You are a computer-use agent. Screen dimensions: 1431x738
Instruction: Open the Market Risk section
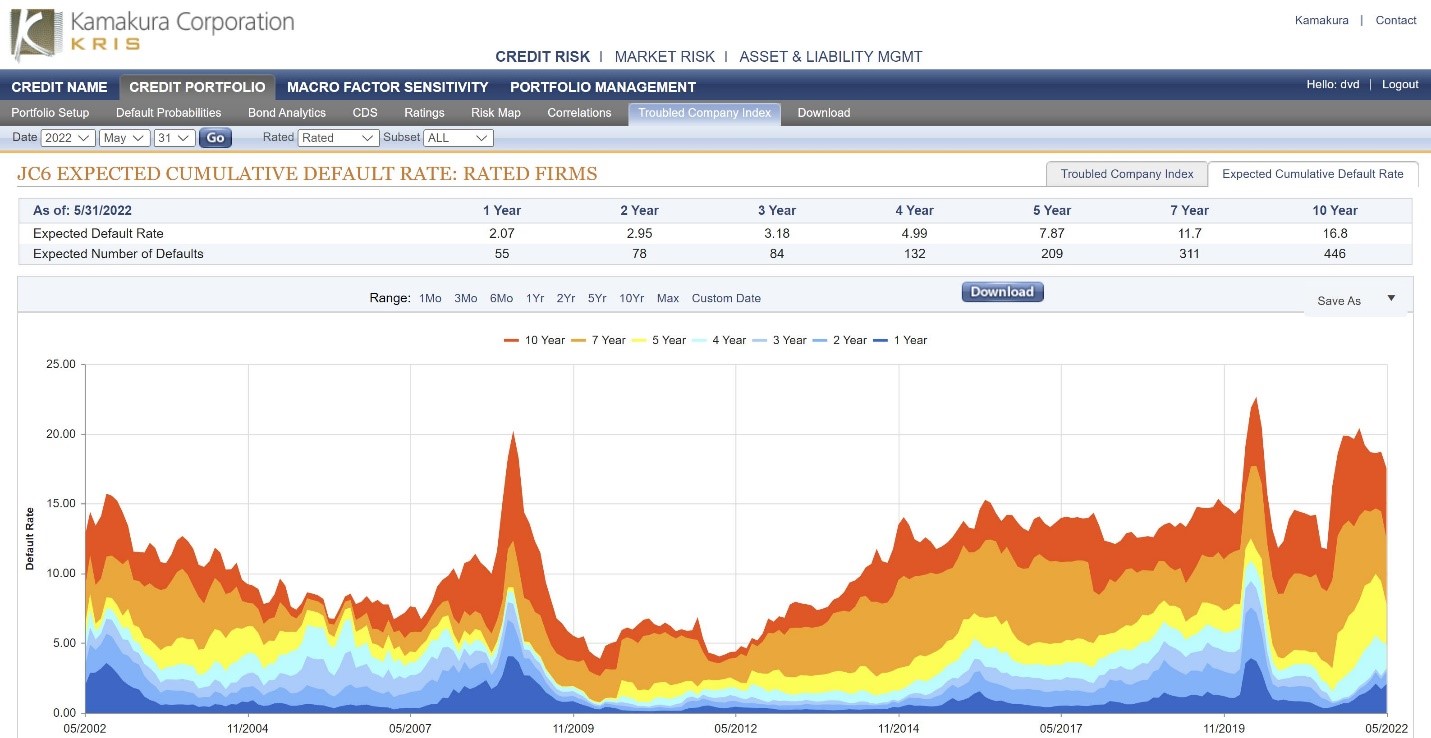click(664, 57)
